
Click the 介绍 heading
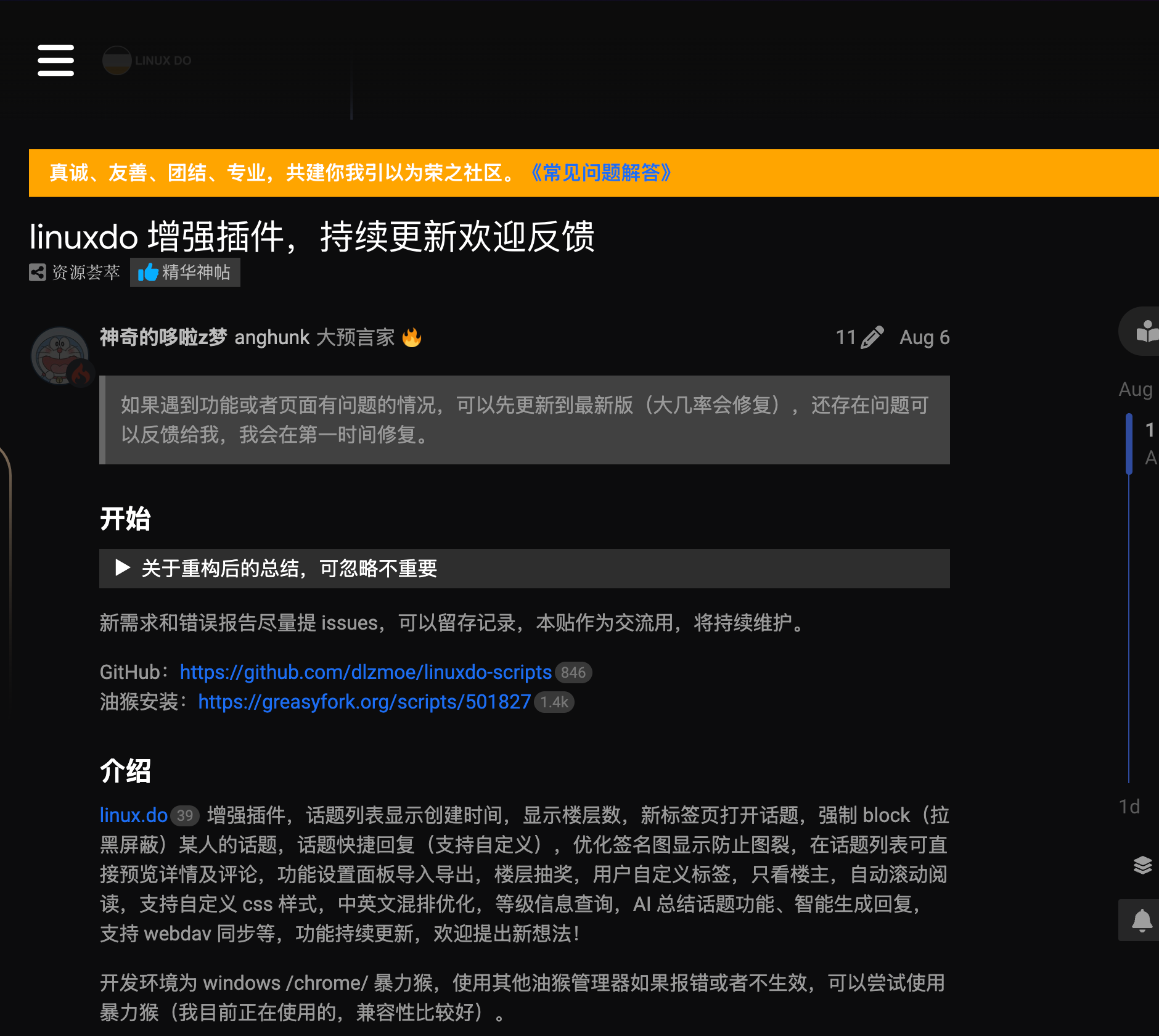125,771
